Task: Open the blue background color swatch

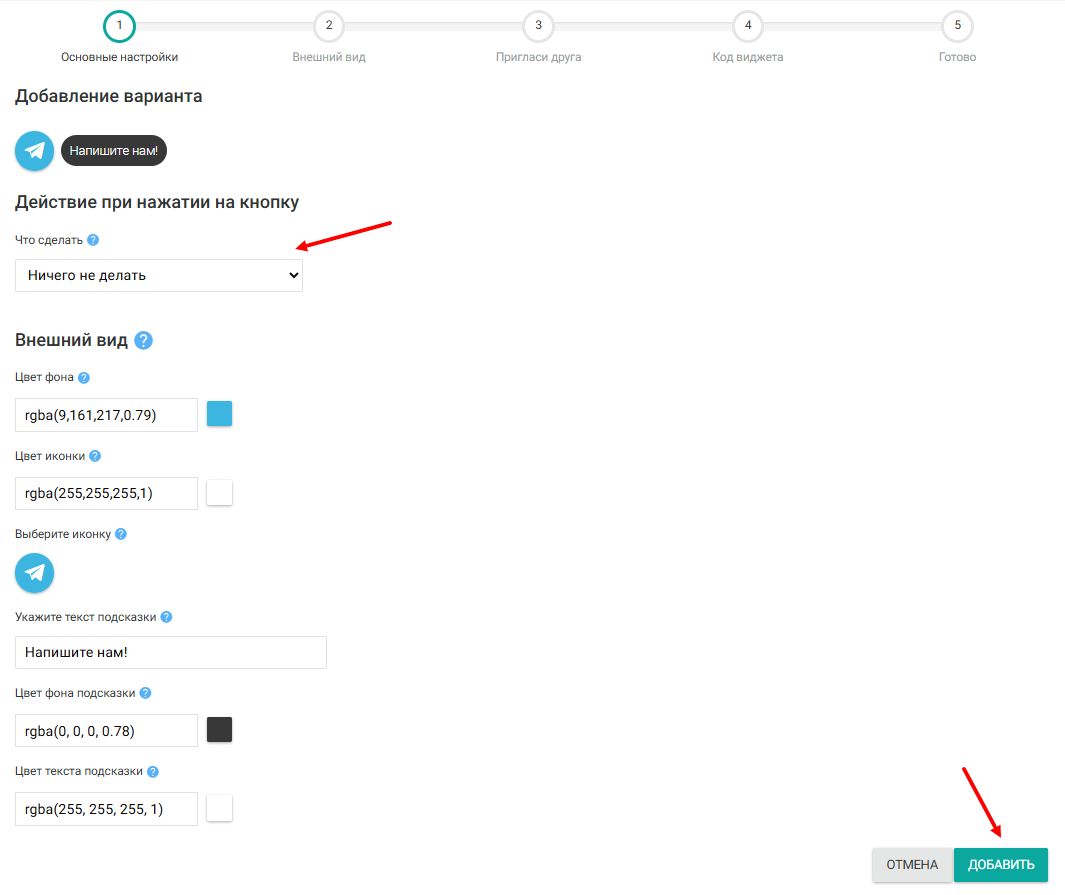Action: click(x=219, y=414)
